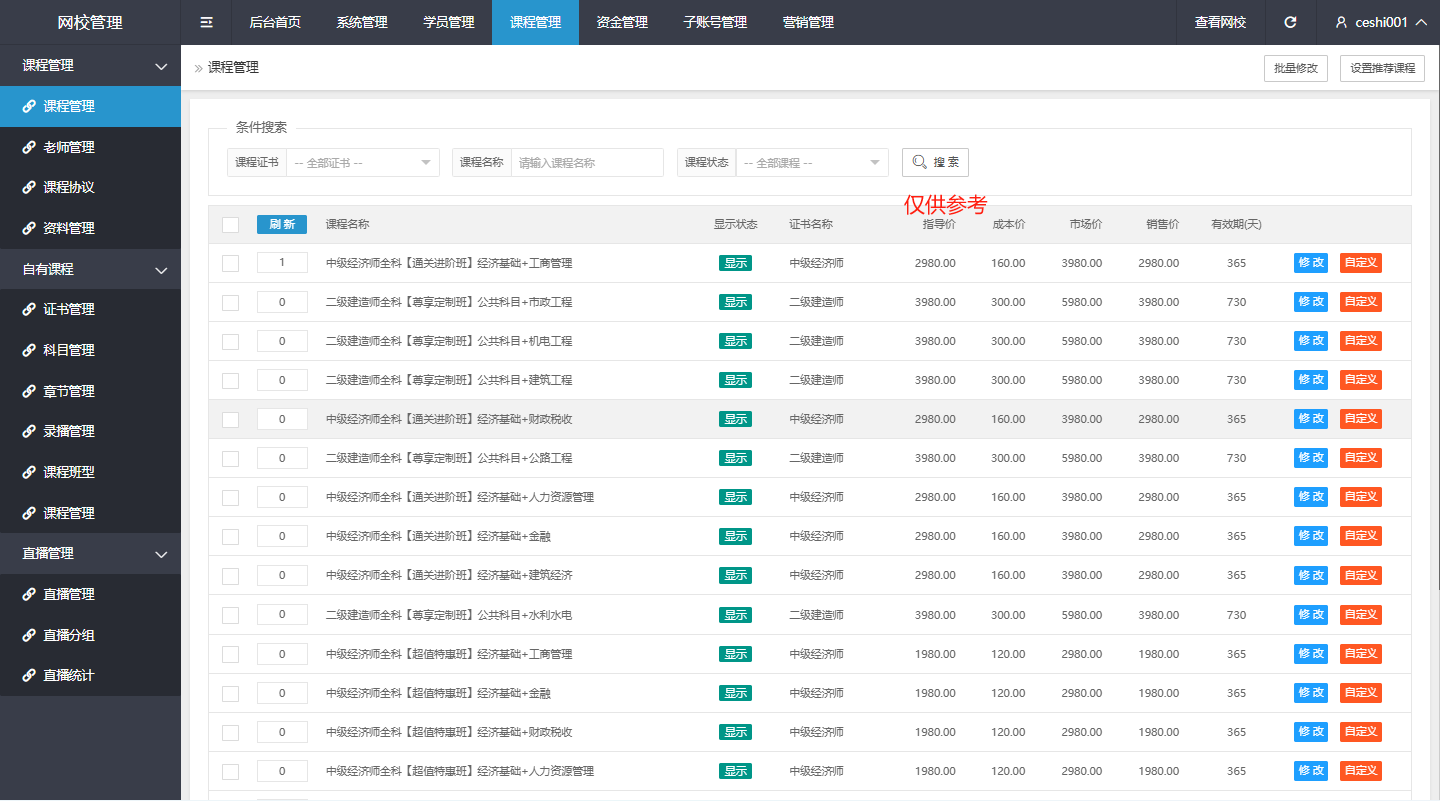1440x801 pixels.
Task: Click the link icon beside 证书管理
Action: (29, 310)
